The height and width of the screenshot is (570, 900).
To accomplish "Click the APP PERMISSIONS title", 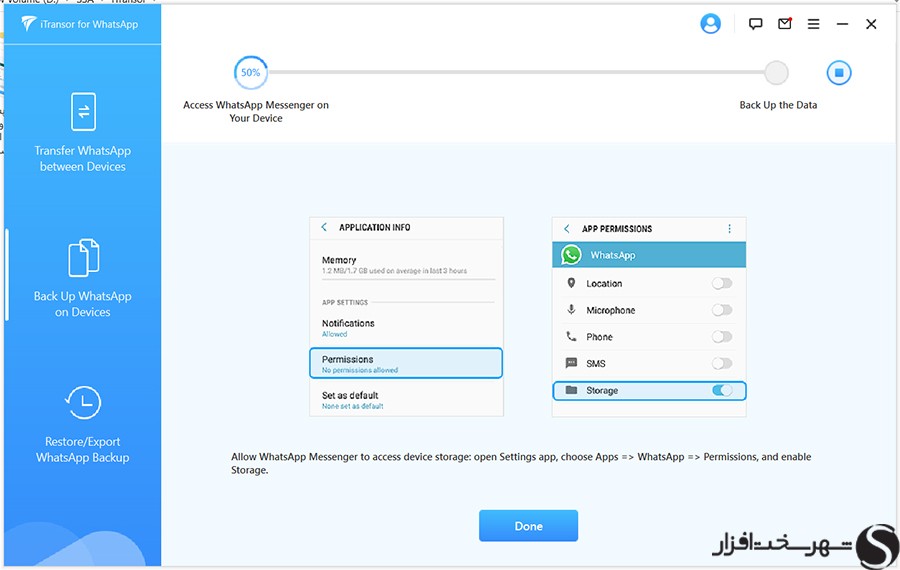I will [x=616, y=228].
